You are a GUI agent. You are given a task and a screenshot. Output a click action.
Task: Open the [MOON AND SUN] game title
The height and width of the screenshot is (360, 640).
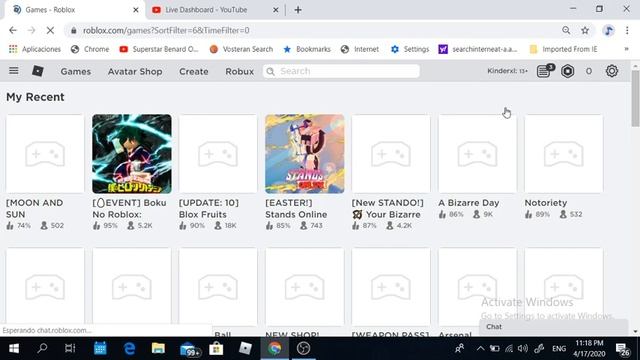[35, 209]
